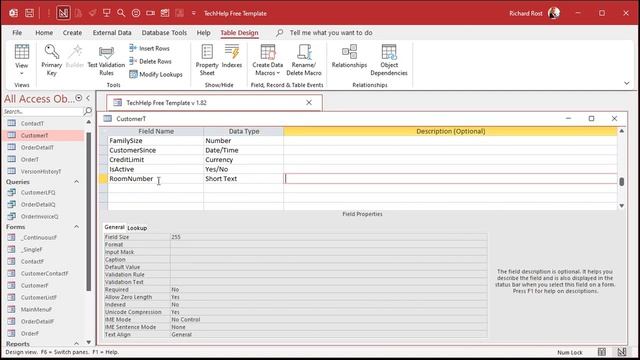Collapse the Reports group
Screen dimensions: 640x360
(76, 343)
